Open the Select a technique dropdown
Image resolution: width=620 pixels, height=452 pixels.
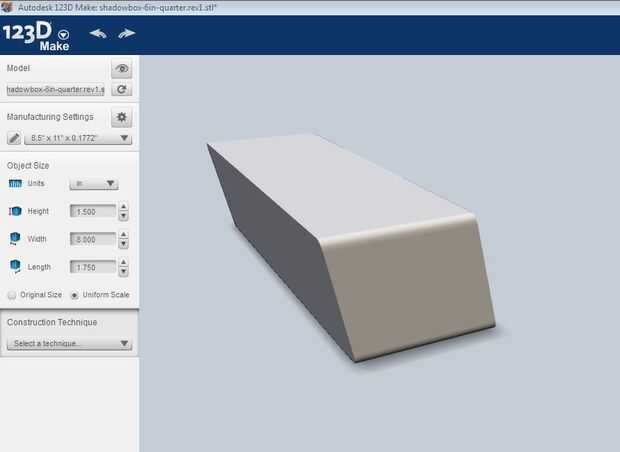click(x=69, y=343)
